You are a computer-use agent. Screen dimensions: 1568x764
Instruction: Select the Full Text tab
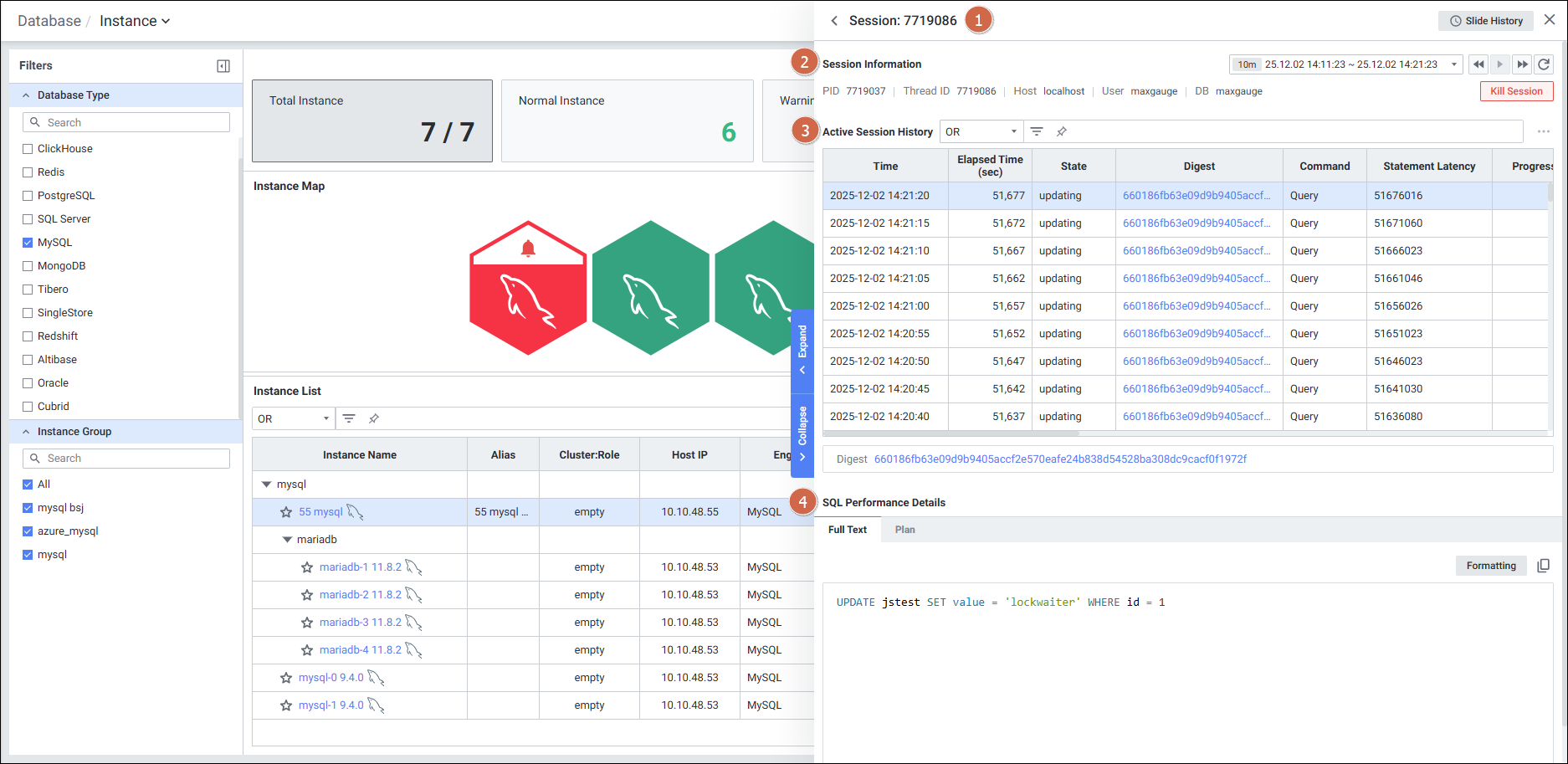(847, 530)
